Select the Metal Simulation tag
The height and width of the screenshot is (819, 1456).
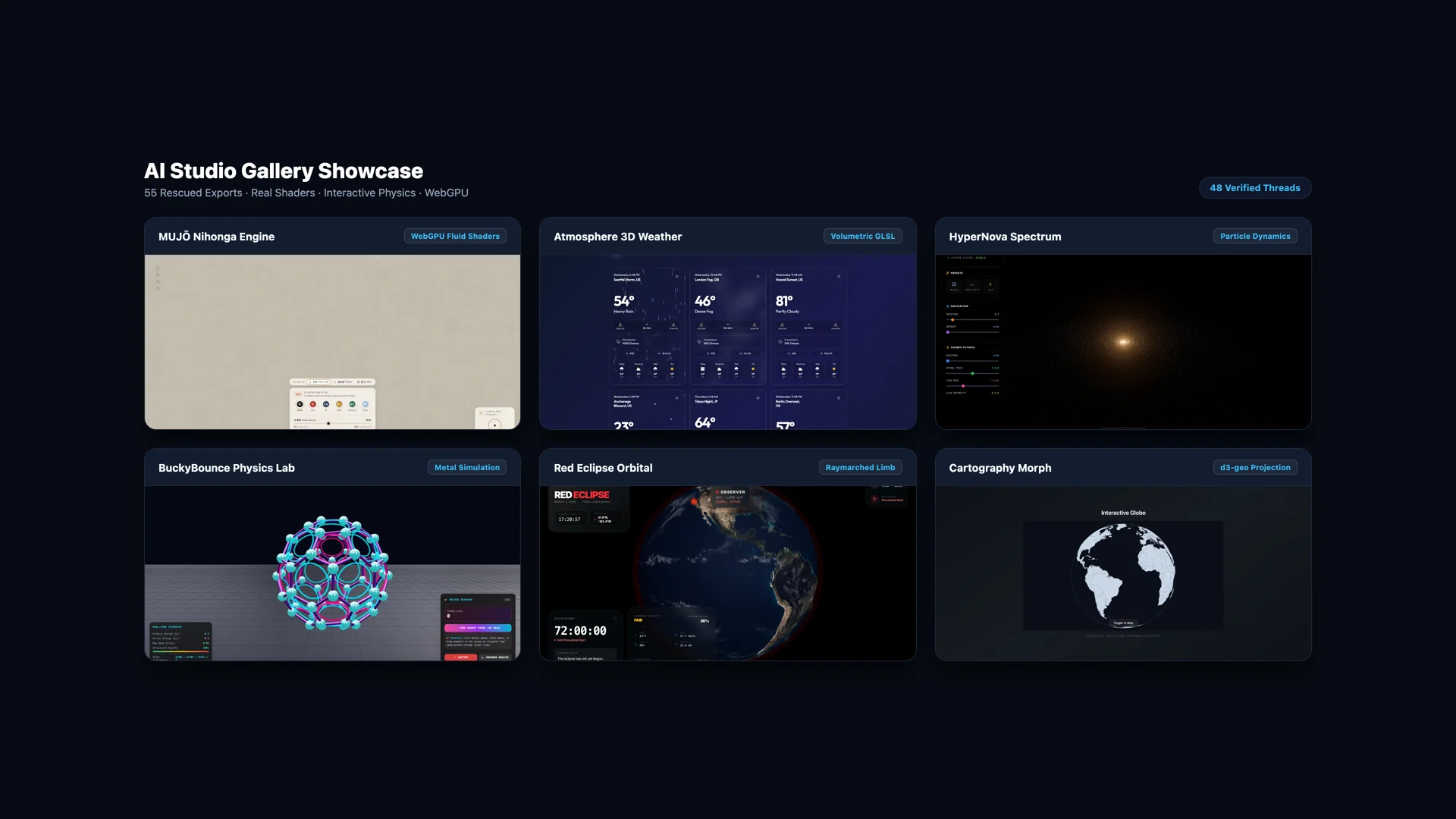point(467,468)
